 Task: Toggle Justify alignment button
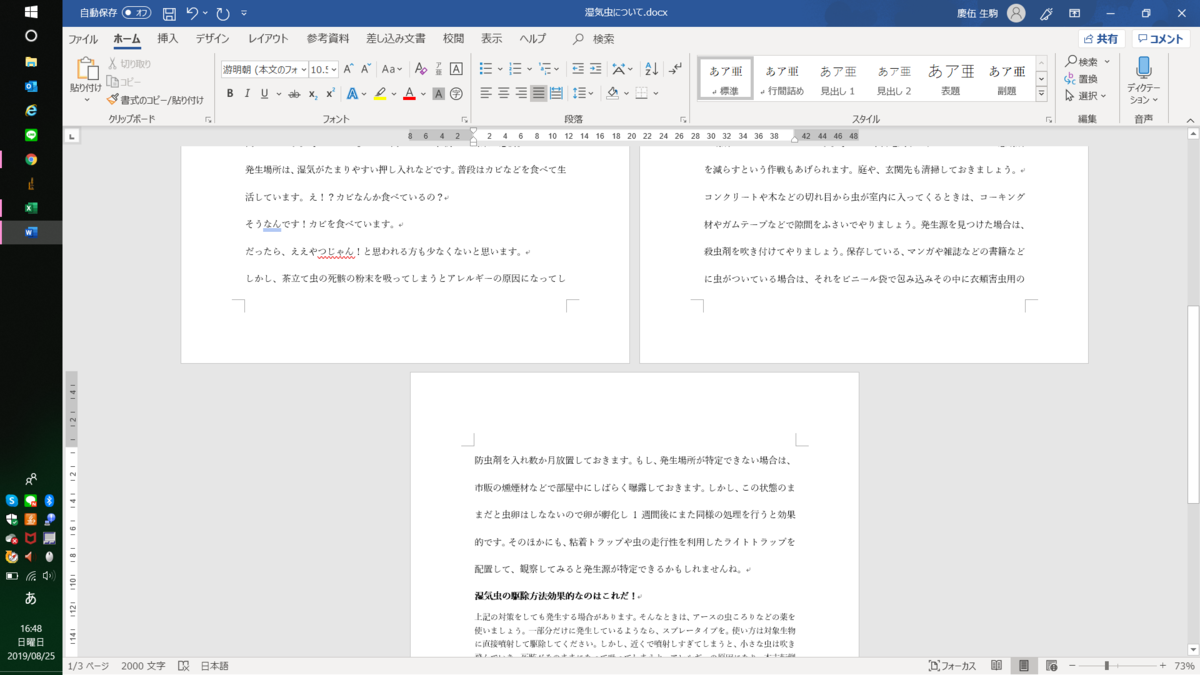(539, 94)
